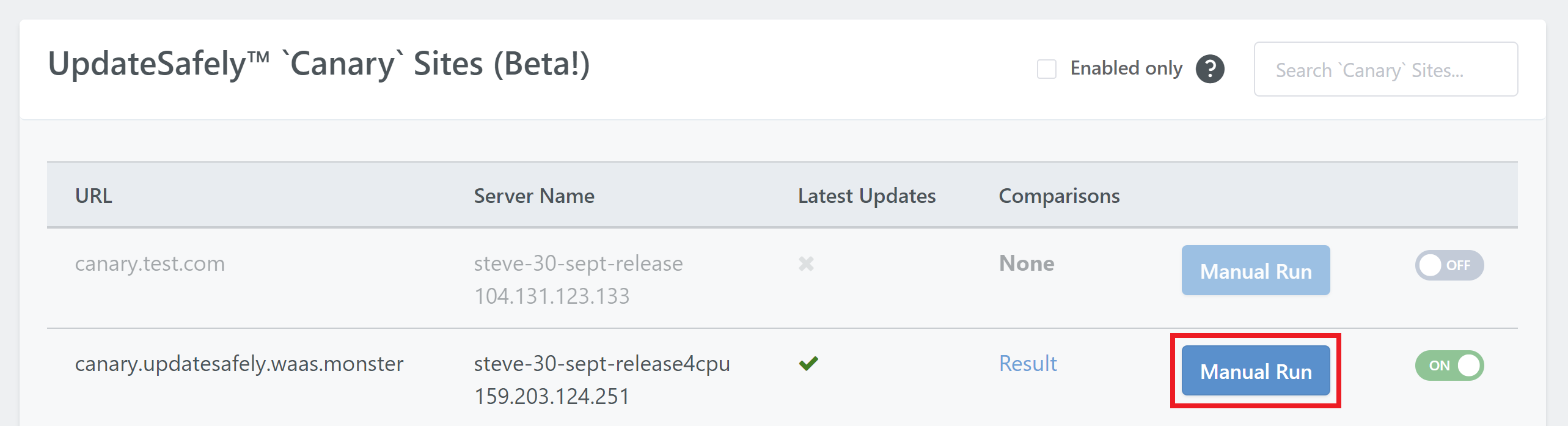Click server name steve-30-sept-release
The image size is (1568, 426).
click(578, 263)
